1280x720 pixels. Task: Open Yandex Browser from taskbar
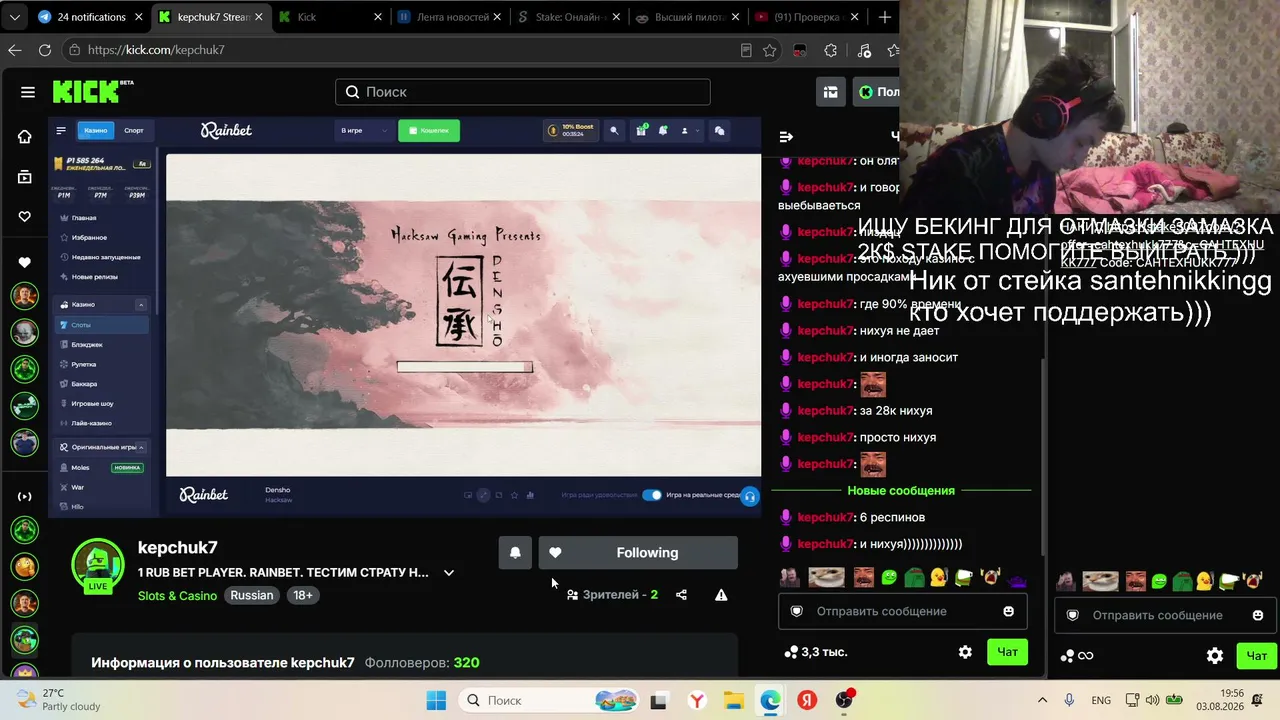tap(695, 701)
